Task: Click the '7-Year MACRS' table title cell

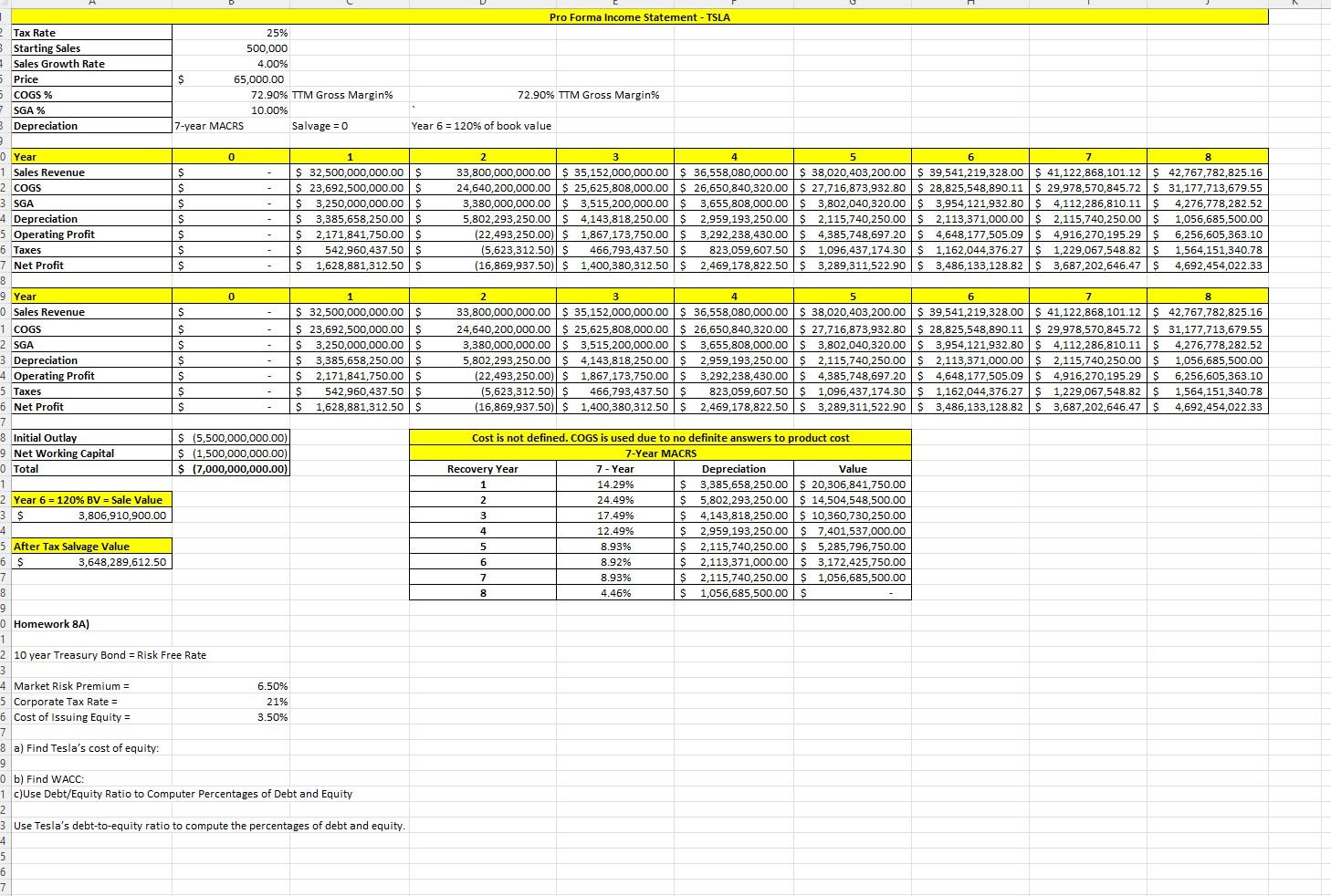Action: (660, 453)
